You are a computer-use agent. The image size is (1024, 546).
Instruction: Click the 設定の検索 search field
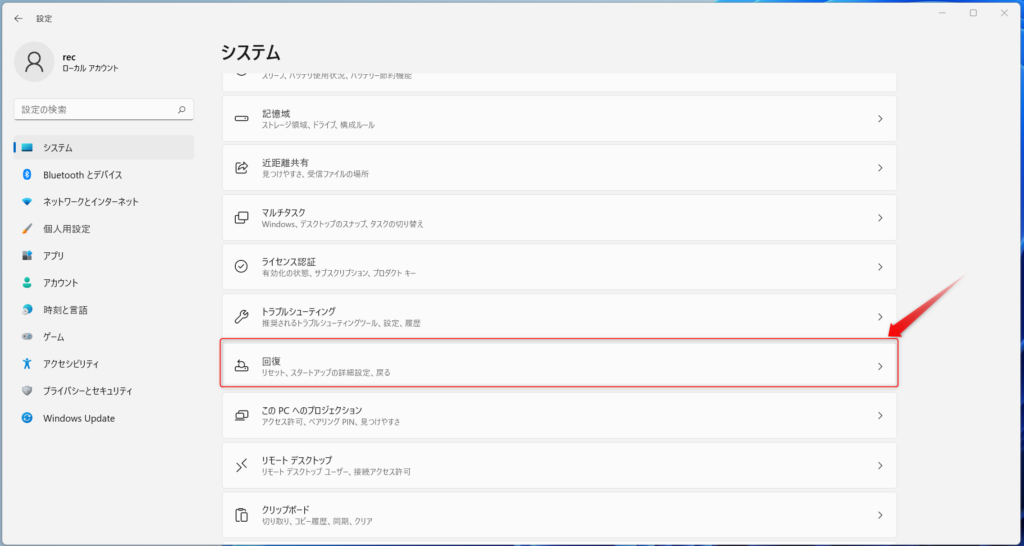[x=103, y=110]
